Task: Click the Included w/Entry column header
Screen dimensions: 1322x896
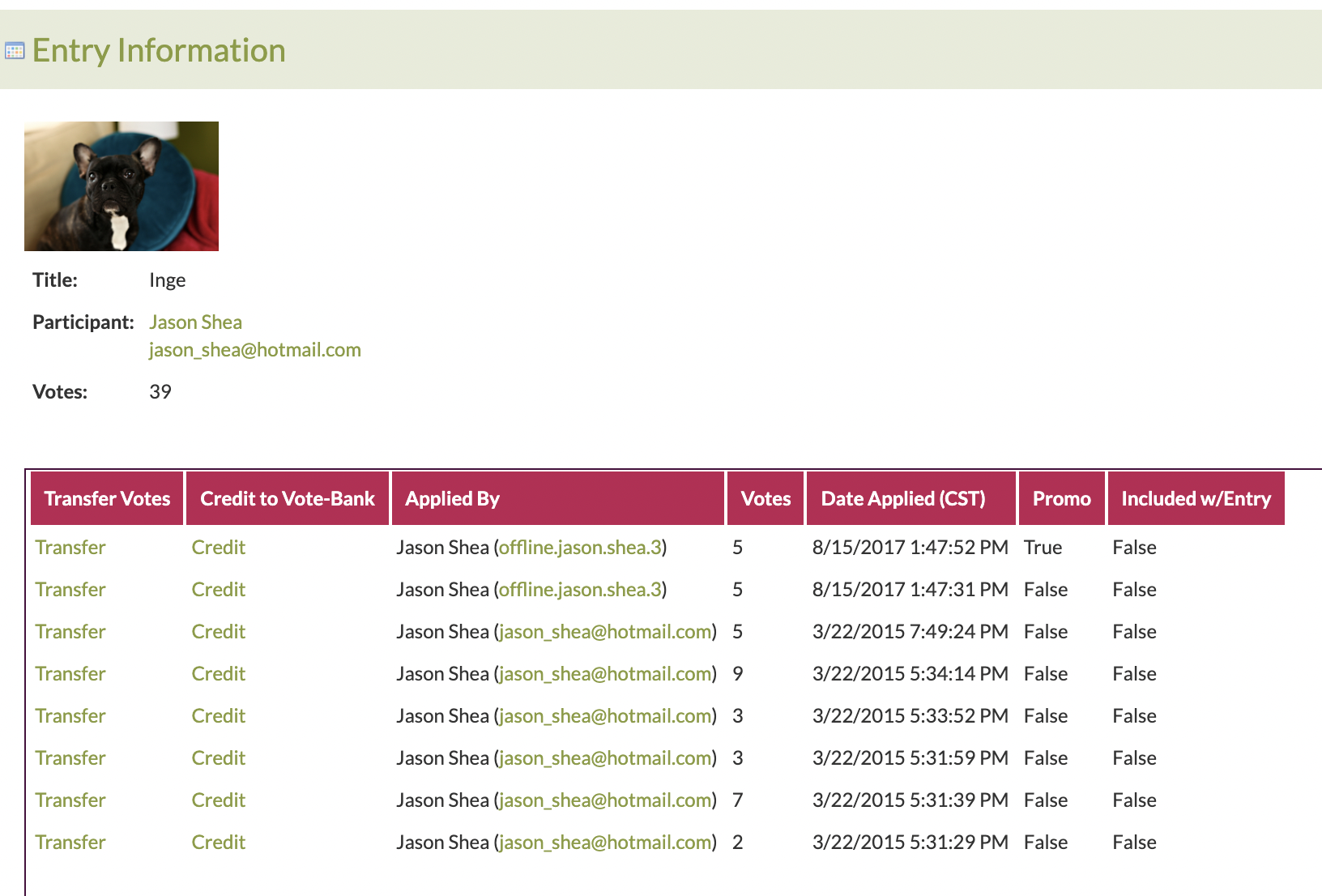Action: 1196,498
